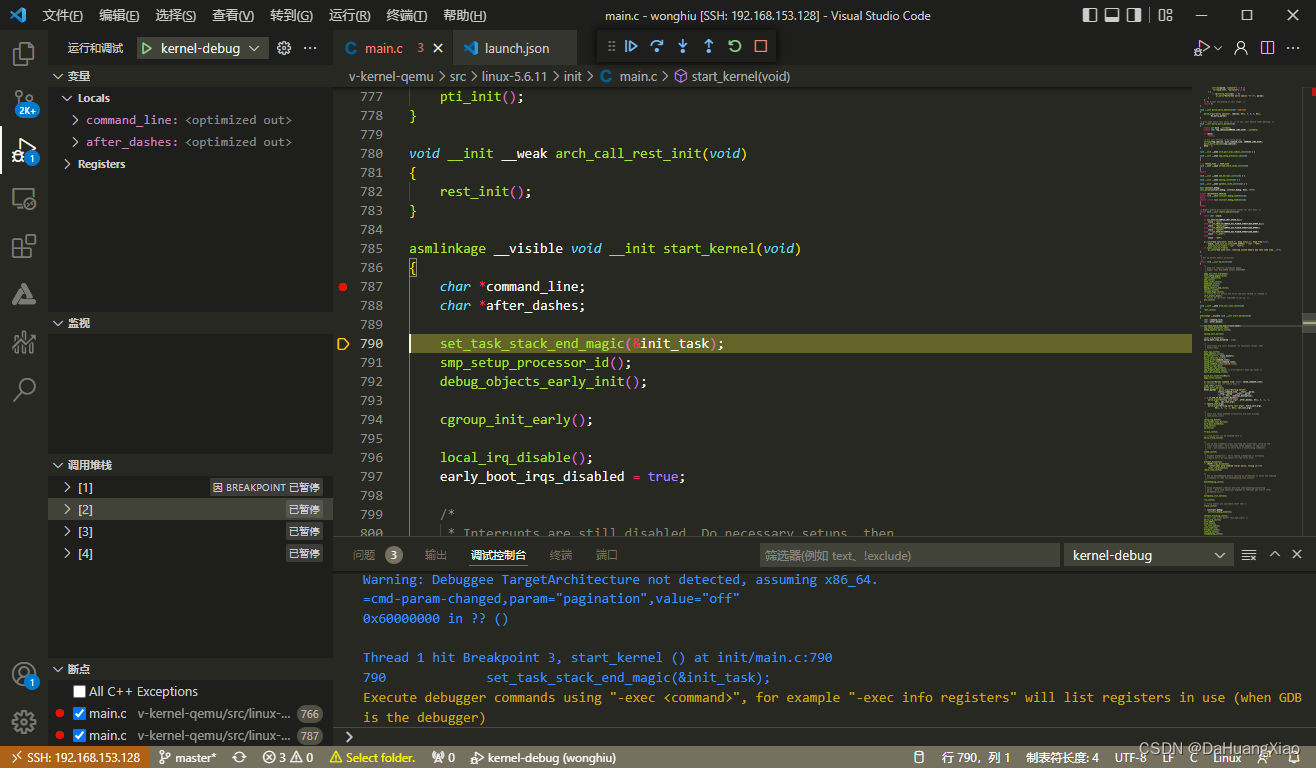Image resolution: width=1316 pixels, height=768 pixels.
Task: Open the 运行(R) menu
Action: [349, 15]
